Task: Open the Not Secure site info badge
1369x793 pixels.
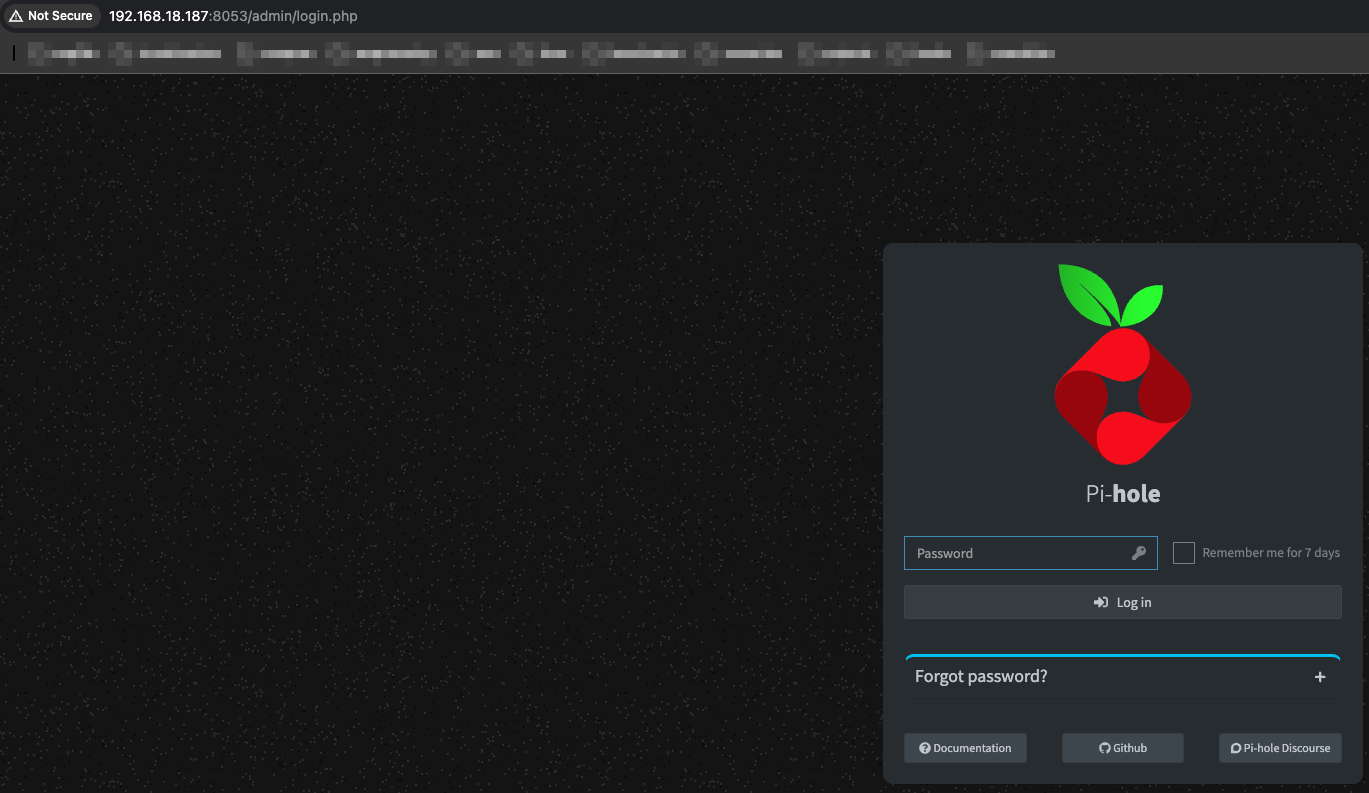Action: pyautogui.click(x=51, y=16)
